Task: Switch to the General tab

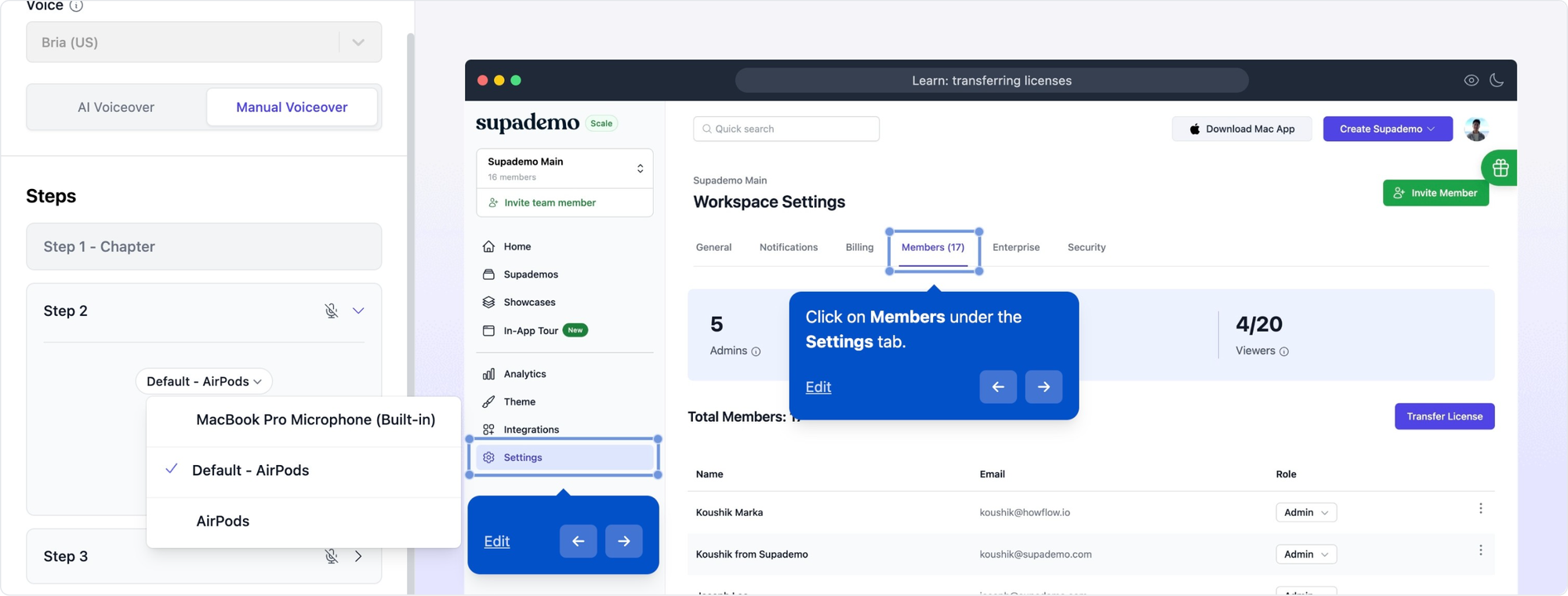Action: click(713, 247)
